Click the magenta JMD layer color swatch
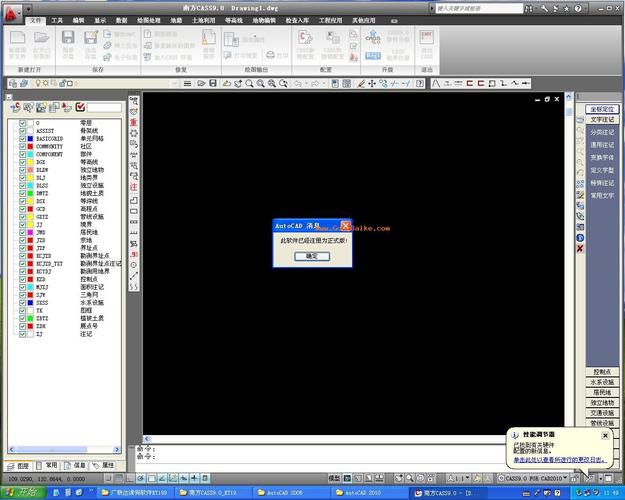625x500 pixels. [30, 232]
